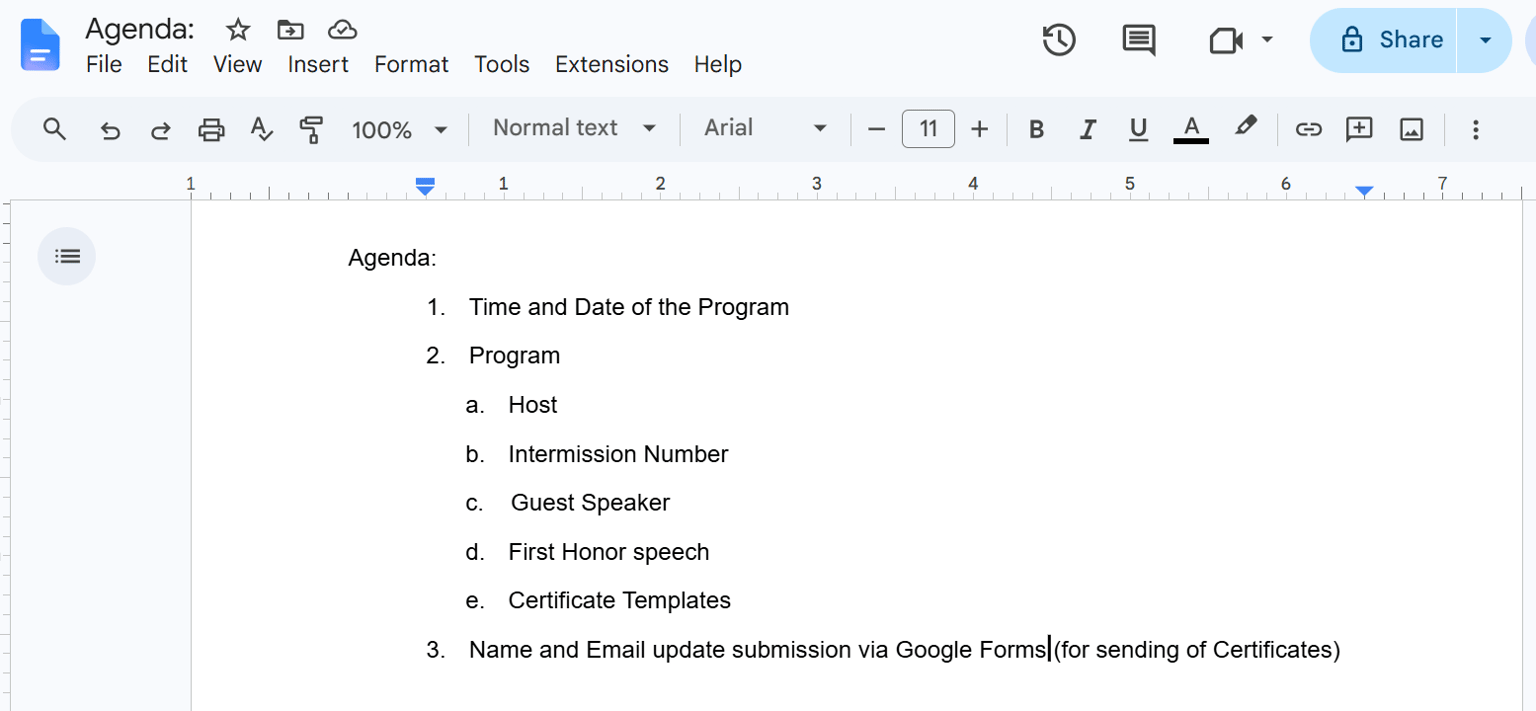Image resolution: width=1536 pixels, height=711 pixels.
Task: Insert a link
Action: (1308, 129)
